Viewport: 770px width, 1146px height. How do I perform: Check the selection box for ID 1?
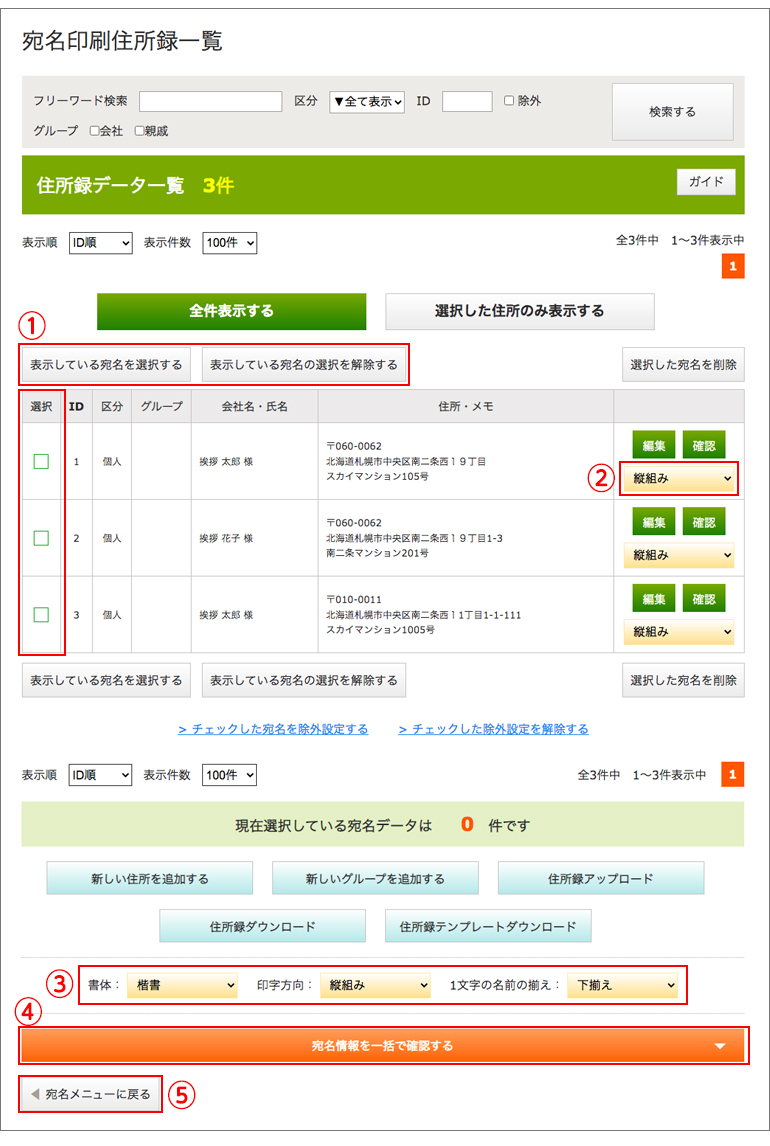[41, 461]
